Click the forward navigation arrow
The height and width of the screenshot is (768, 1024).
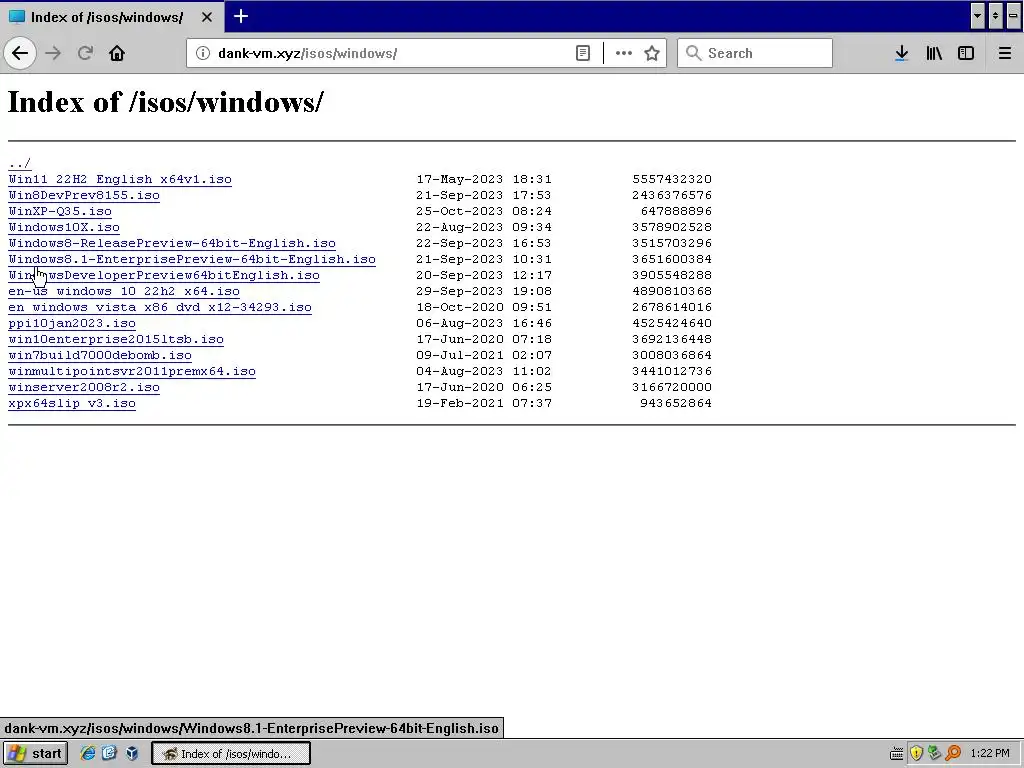[53, 53]
